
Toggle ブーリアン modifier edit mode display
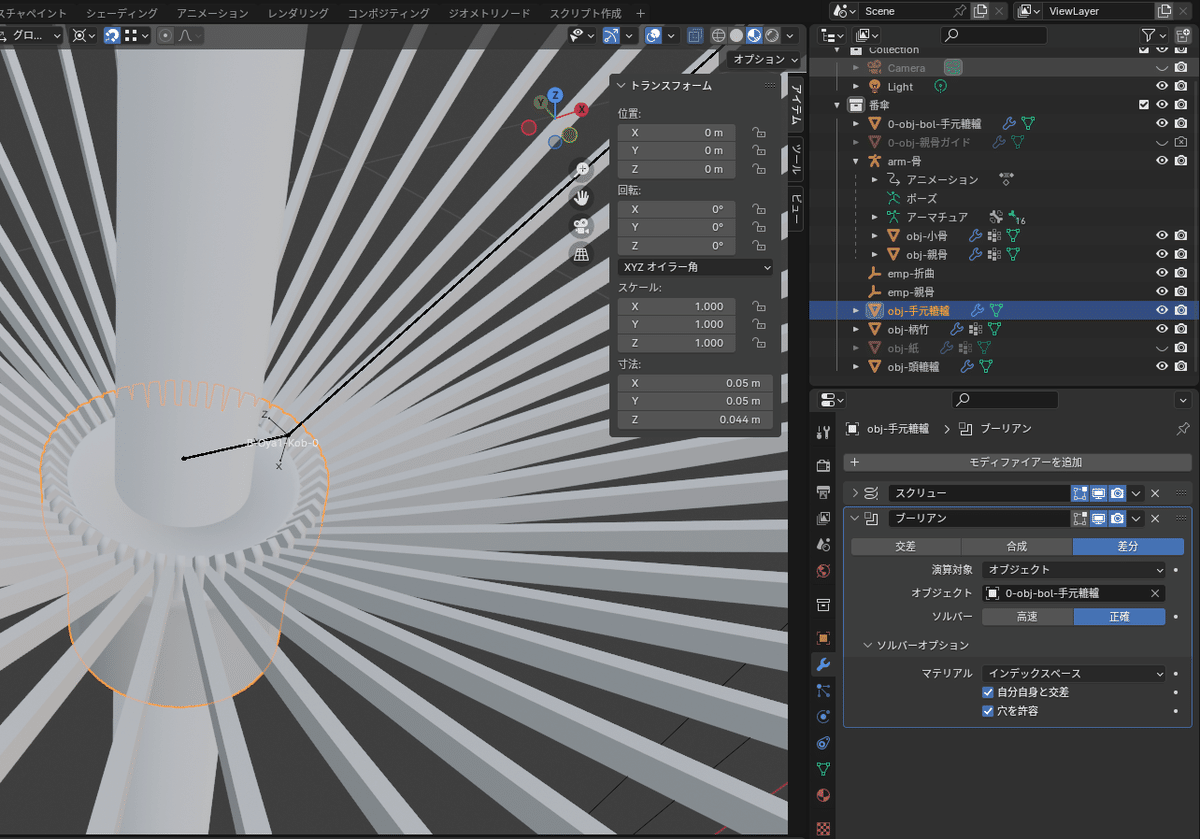click(x=1080, y=519)
